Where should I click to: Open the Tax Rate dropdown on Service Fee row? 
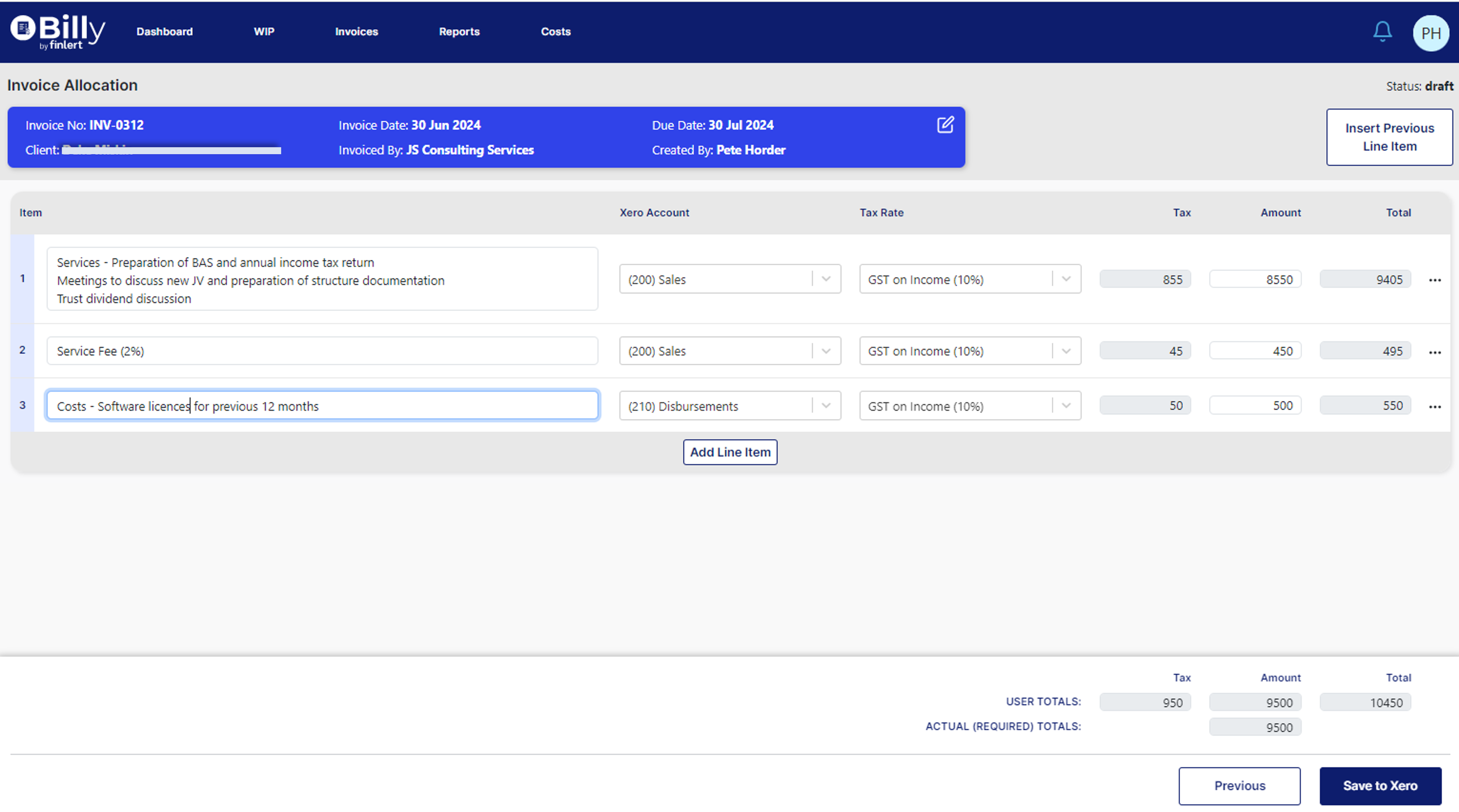1066,350
